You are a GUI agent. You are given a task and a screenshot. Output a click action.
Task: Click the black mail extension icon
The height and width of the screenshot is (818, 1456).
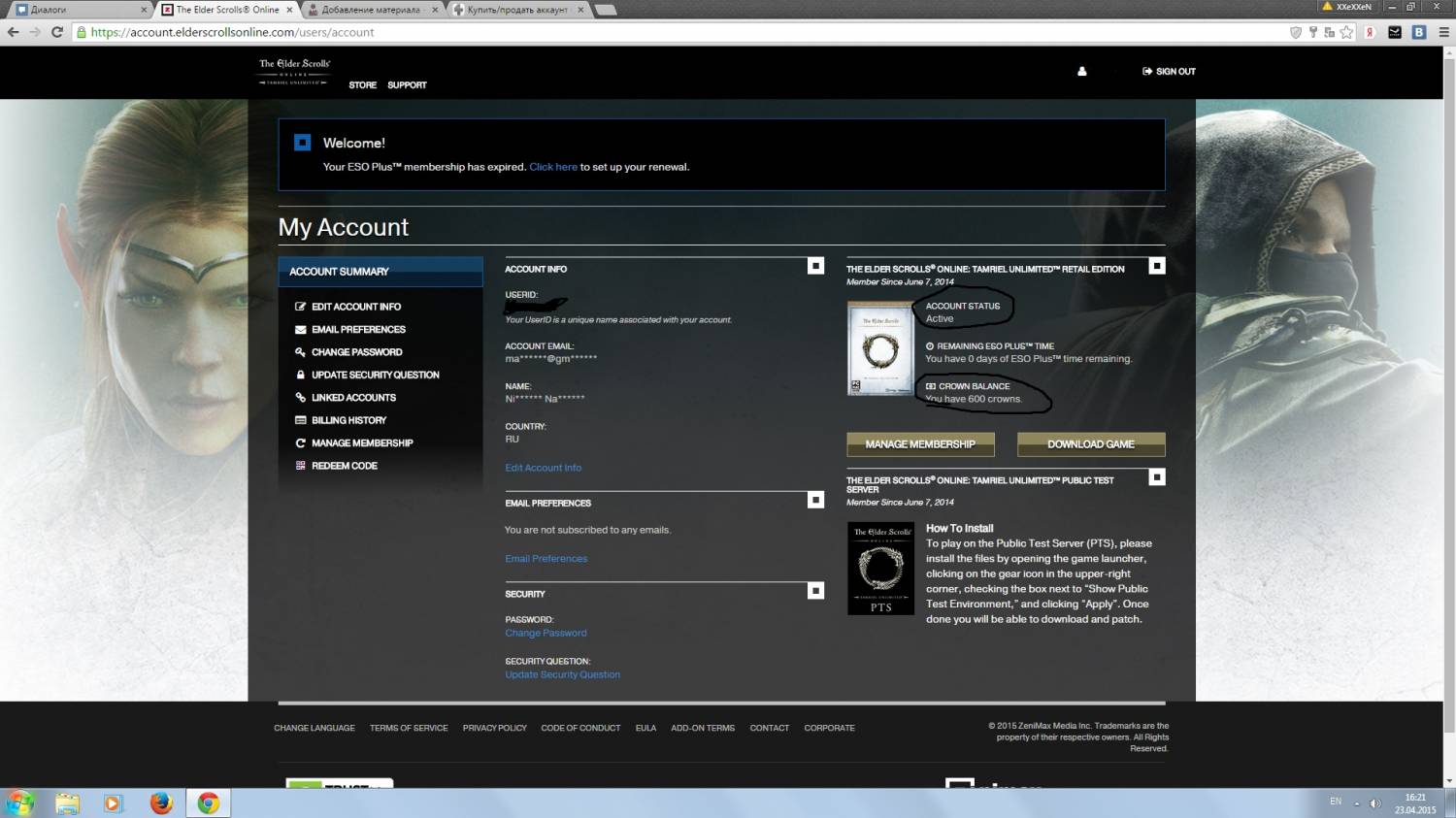(x=1395, y=32)
